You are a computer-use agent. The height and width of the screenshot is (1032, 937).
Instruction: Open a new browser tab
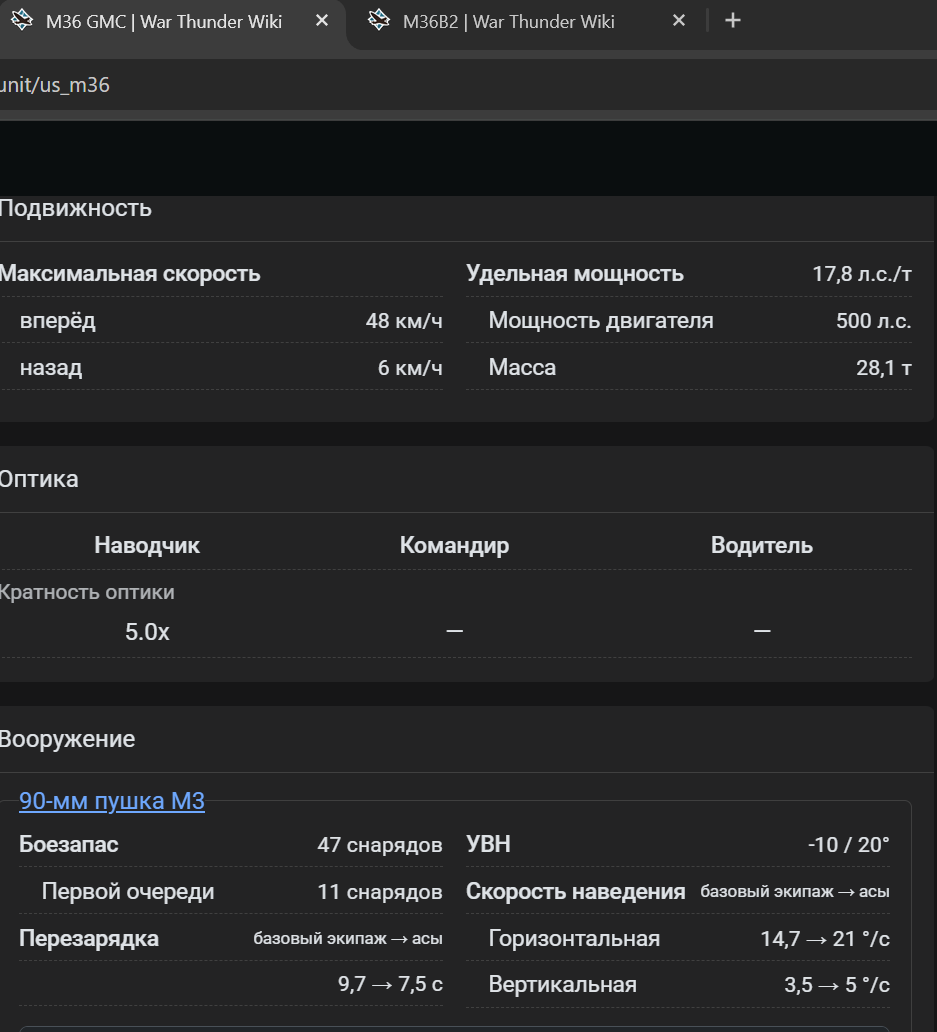(x=732, y=21)
